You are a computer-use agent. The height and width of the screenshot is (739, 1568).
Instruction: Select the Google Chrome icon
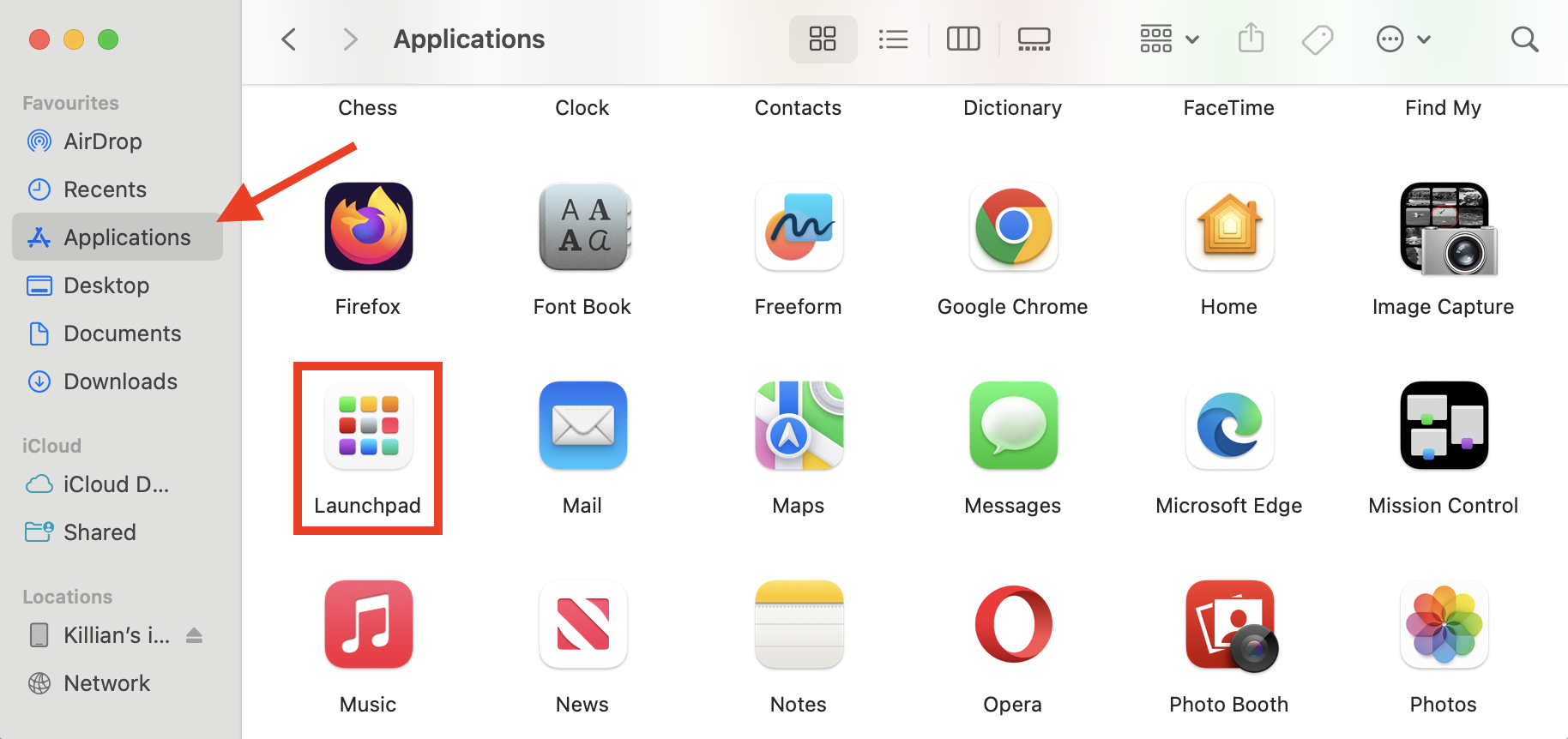pos(1013,226)
